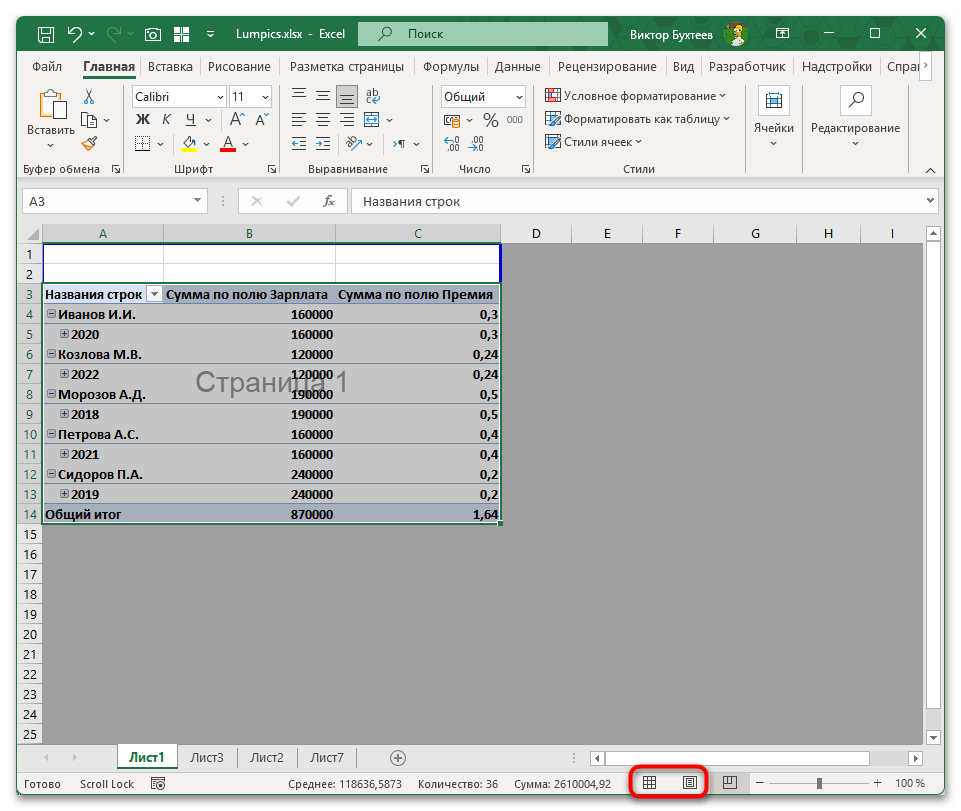Click the zoom slider handle
Image resolution: width=961 pixels, height=811 pixels.
(819, 783)
